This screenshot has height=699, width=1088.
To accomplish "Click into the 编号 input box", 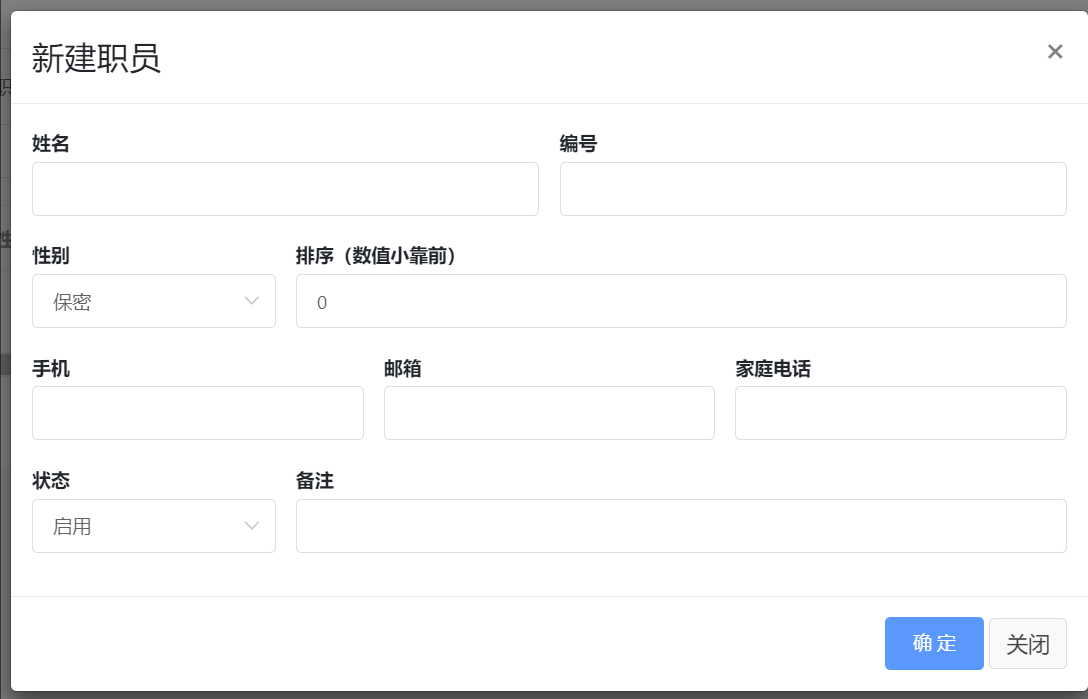I will 812,189.
